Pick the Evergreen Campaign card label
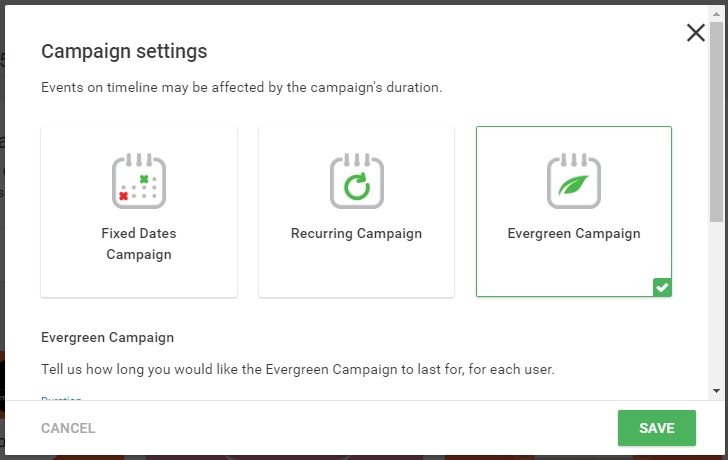Viewport: 728px width, 460px height. 574,233
